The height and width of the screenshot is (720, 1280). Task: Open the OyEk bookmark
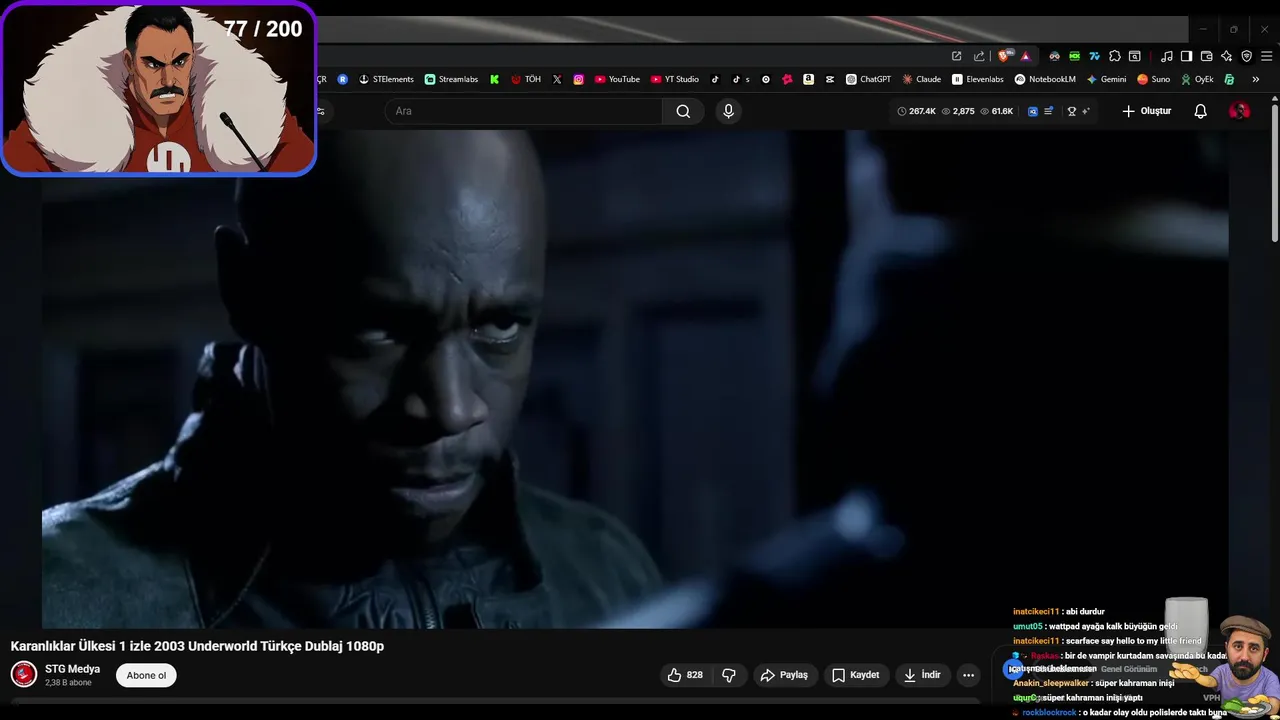(x=1197, y=79)
